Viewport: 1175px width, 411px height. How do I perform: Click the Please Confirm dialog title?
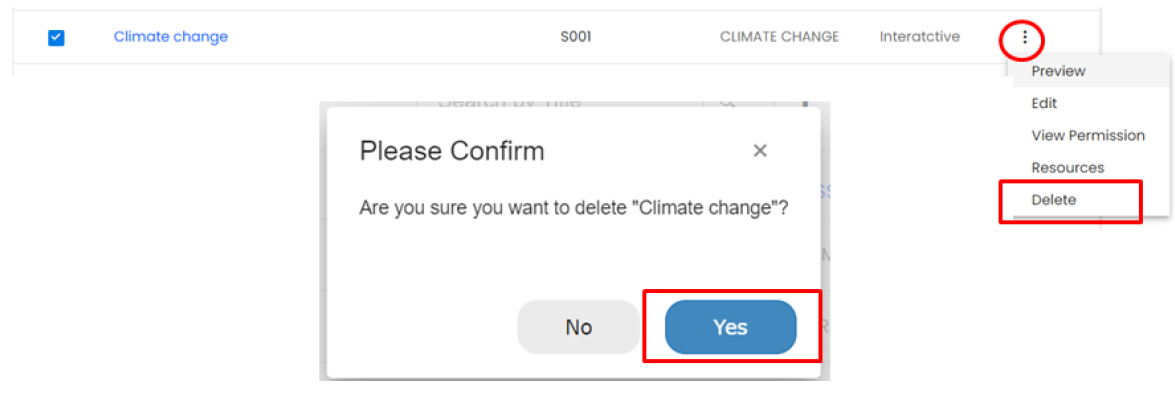[452, 151]
